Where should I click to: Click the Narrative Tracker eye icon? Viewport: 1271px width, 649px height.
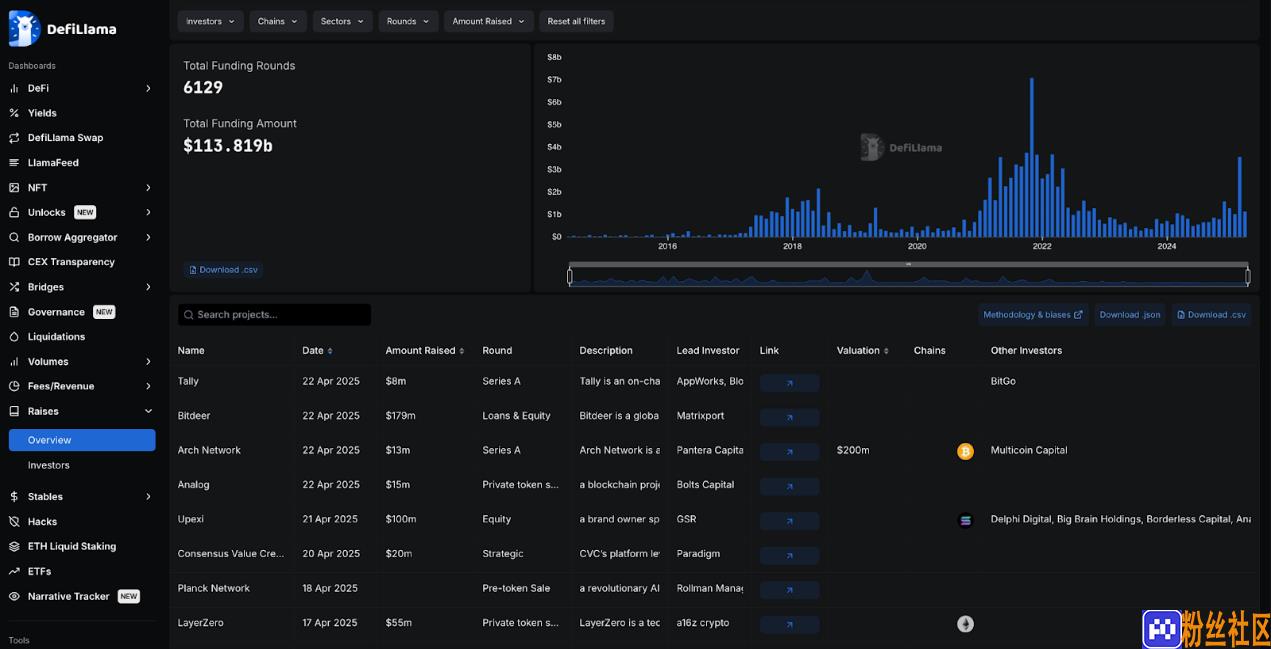click(x=14, y=596)
